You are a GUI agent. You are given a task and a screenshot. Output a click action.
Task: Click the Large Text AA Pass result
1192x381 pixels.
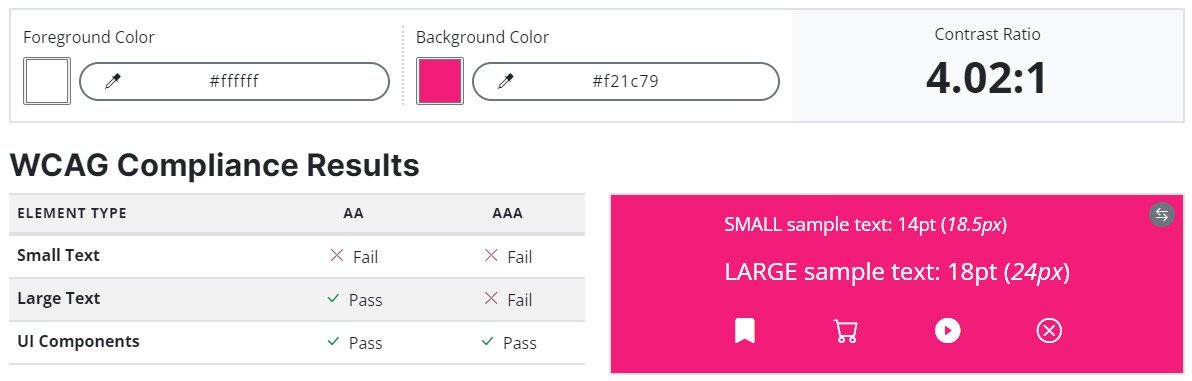[353, 300]
